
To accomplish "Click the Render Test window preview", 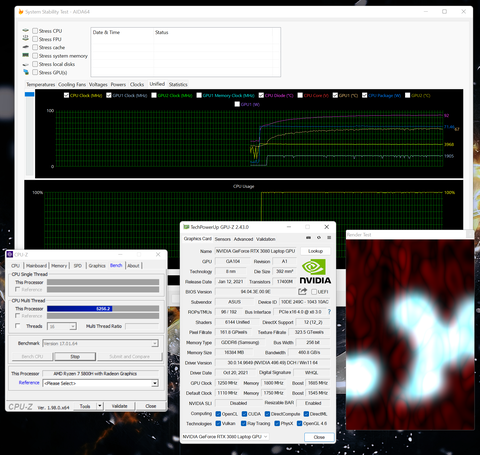I will tap(410, 335).
